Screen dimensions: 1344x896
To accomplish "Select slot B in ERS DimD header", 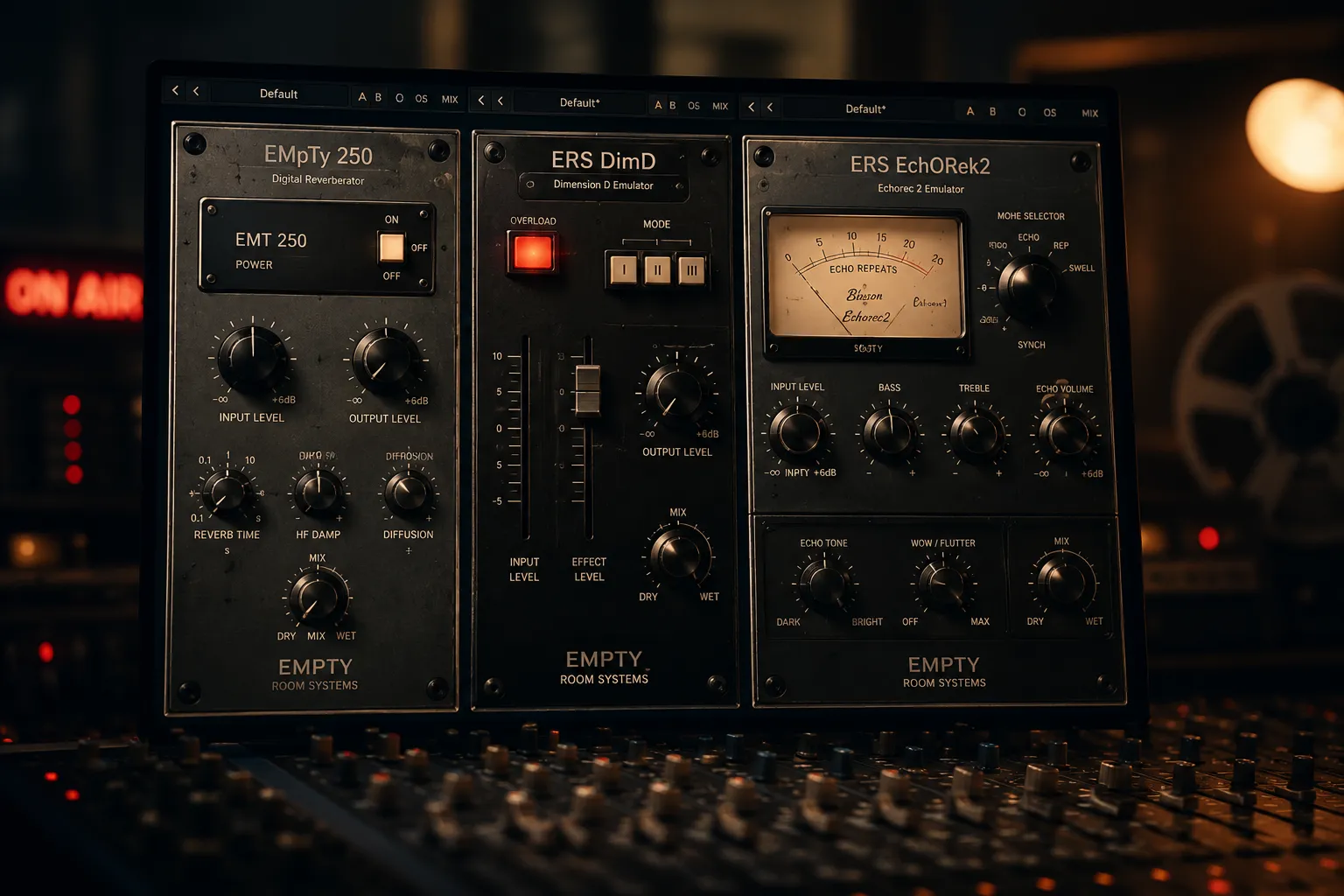I will (x=673, y=105).
